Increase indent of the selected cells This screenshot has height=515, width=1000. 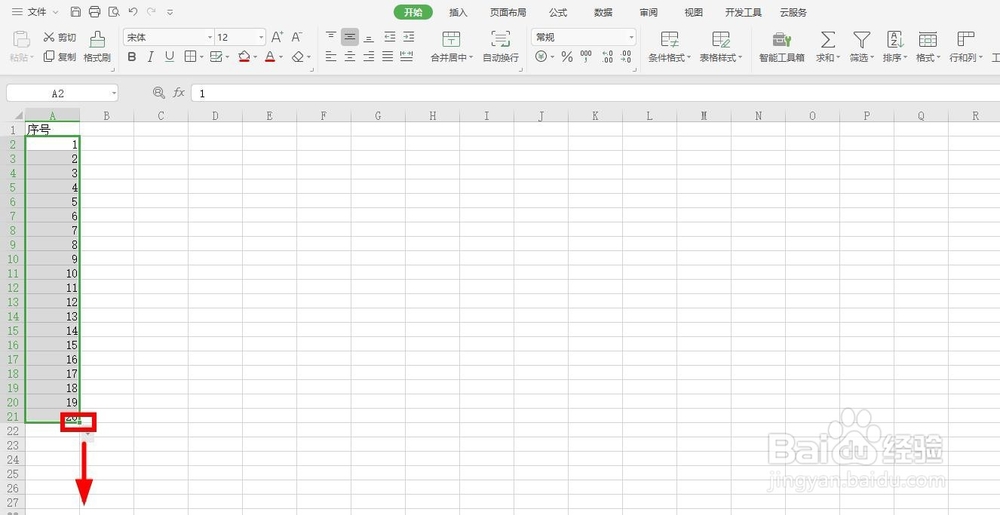point(409,37)
